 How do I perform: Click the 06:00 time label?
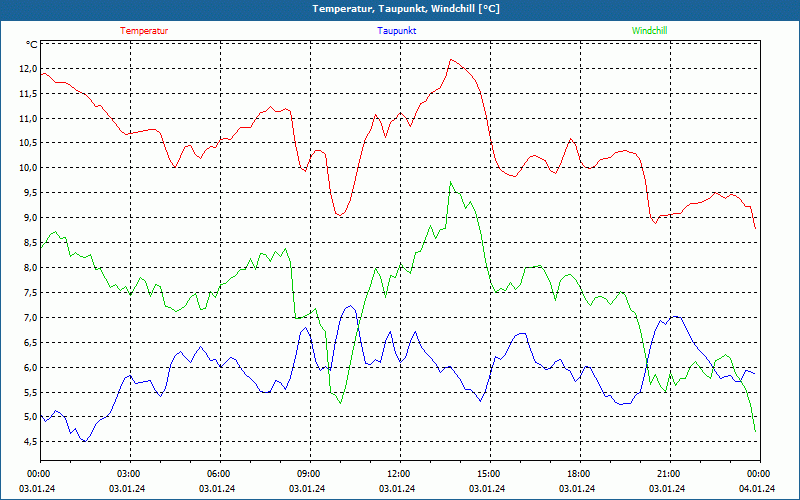coord(220,473)
